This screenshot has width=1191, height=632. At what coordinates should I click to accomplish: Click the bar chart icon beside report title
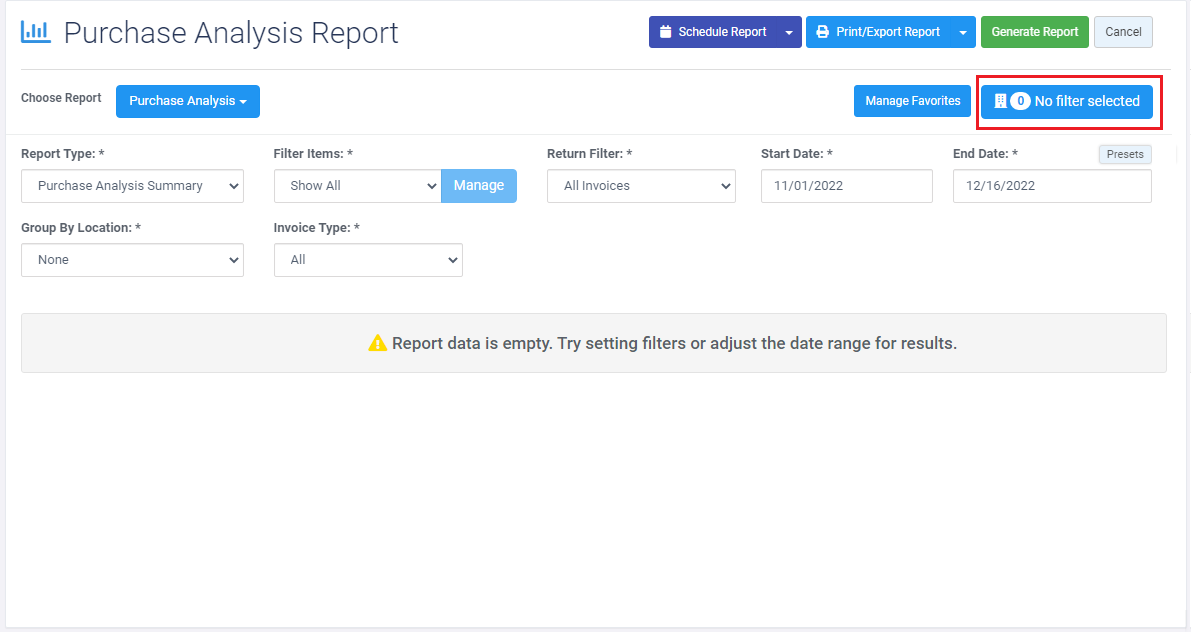pos(36,32)
